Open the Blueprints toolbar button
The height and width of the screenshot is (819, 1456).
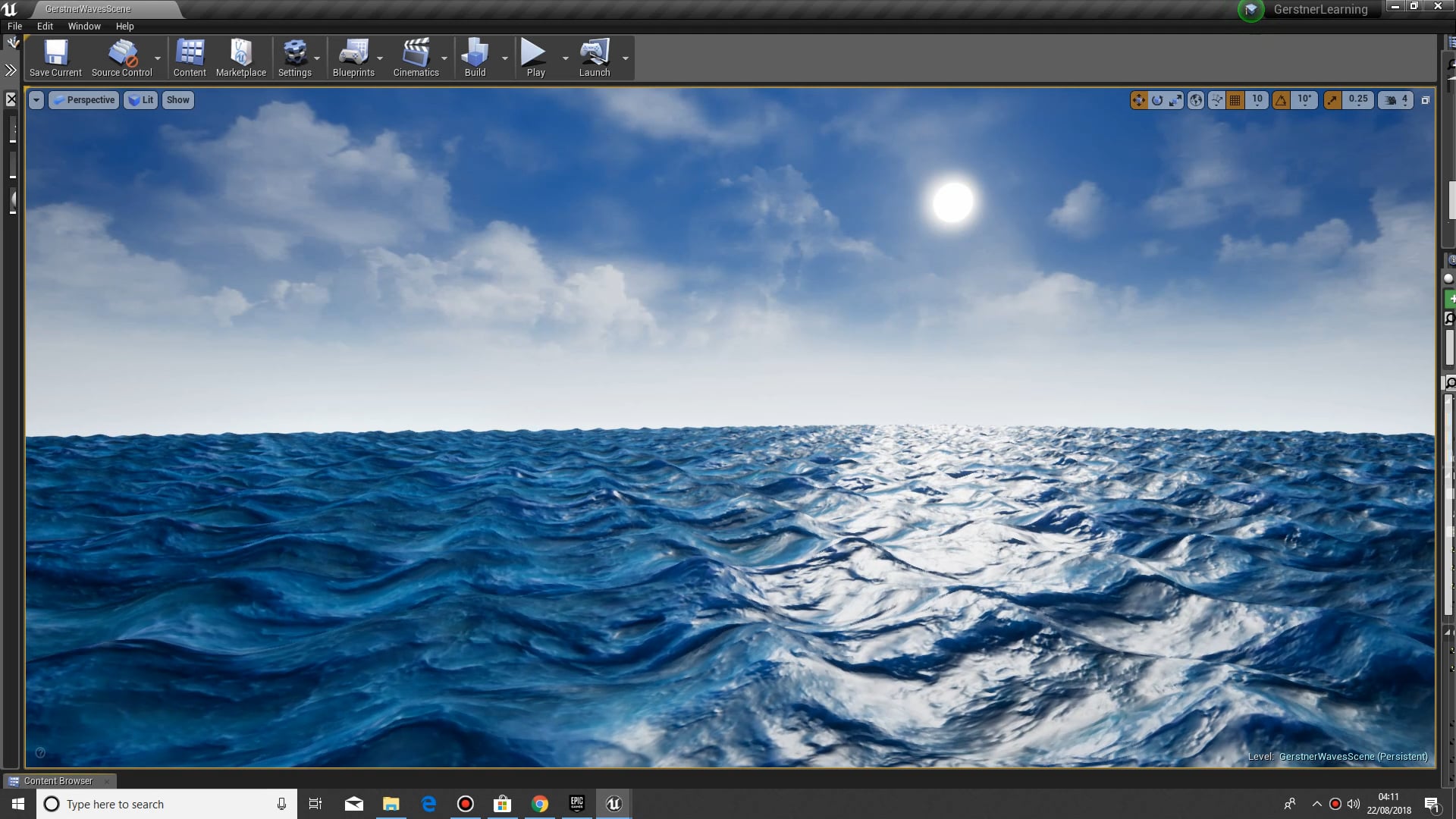[x=353, y=58]
